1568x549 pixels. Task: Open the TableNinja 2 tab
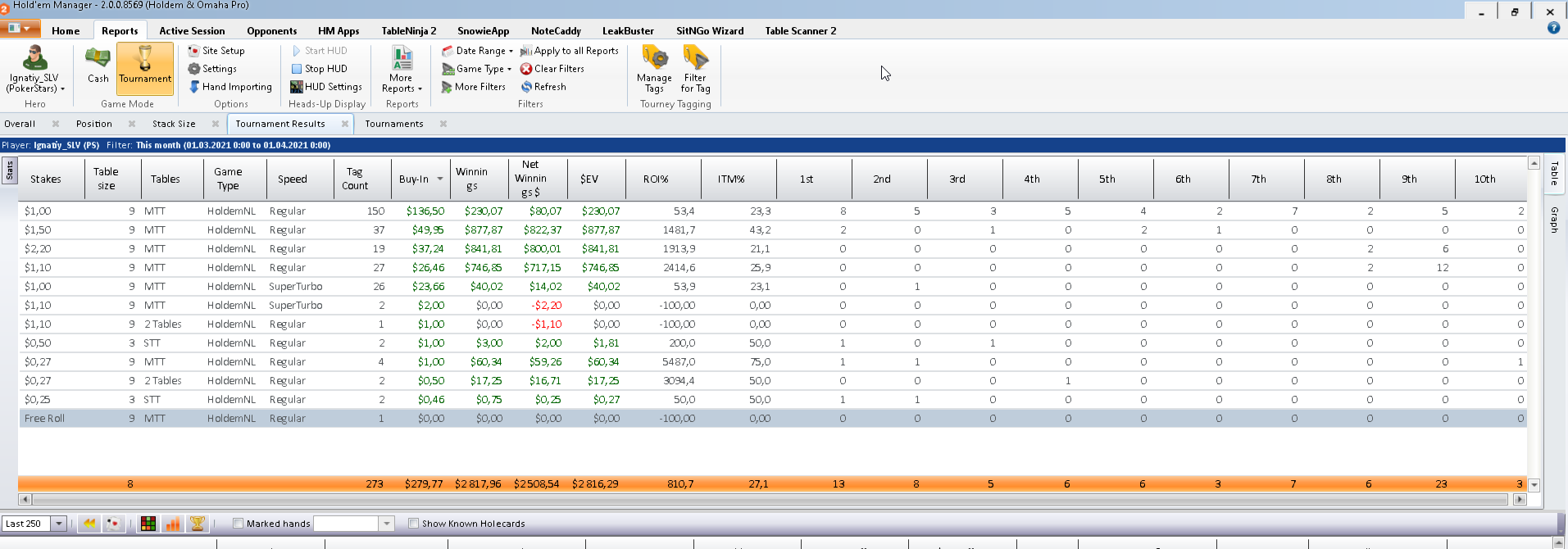click(x=409, y=31)
